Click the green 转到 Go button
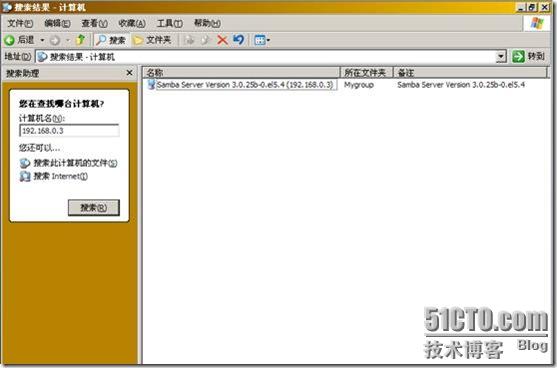This screenshot has width=557, height=368. click(528, 56)
